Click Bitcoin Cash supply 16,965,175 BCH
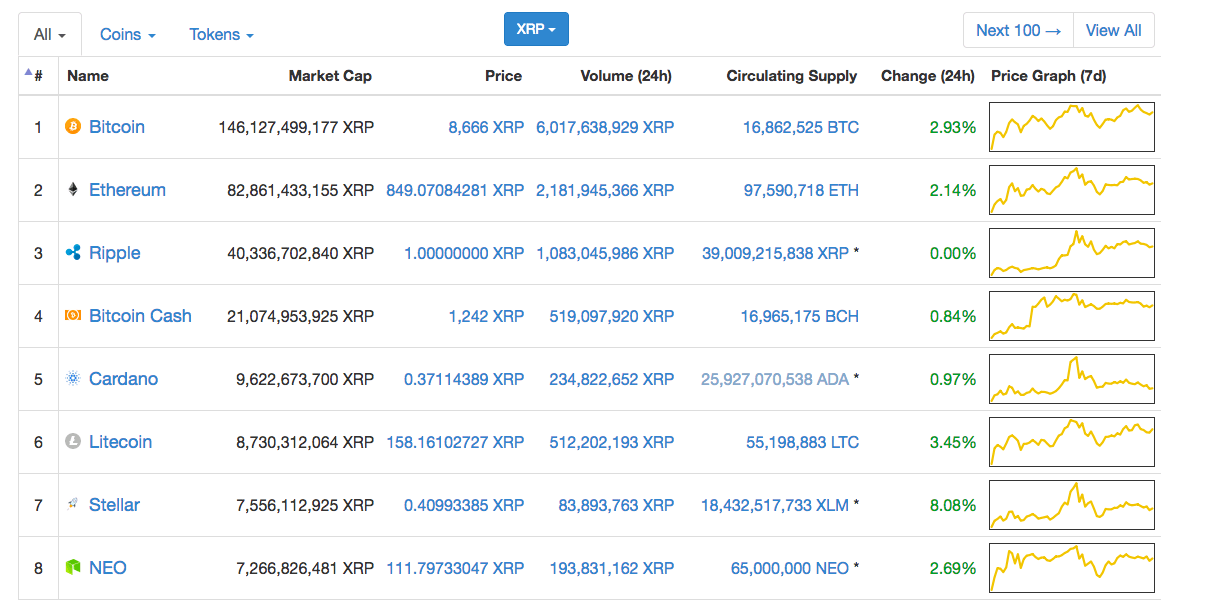1225x600 pixels. tap(799, 316)
